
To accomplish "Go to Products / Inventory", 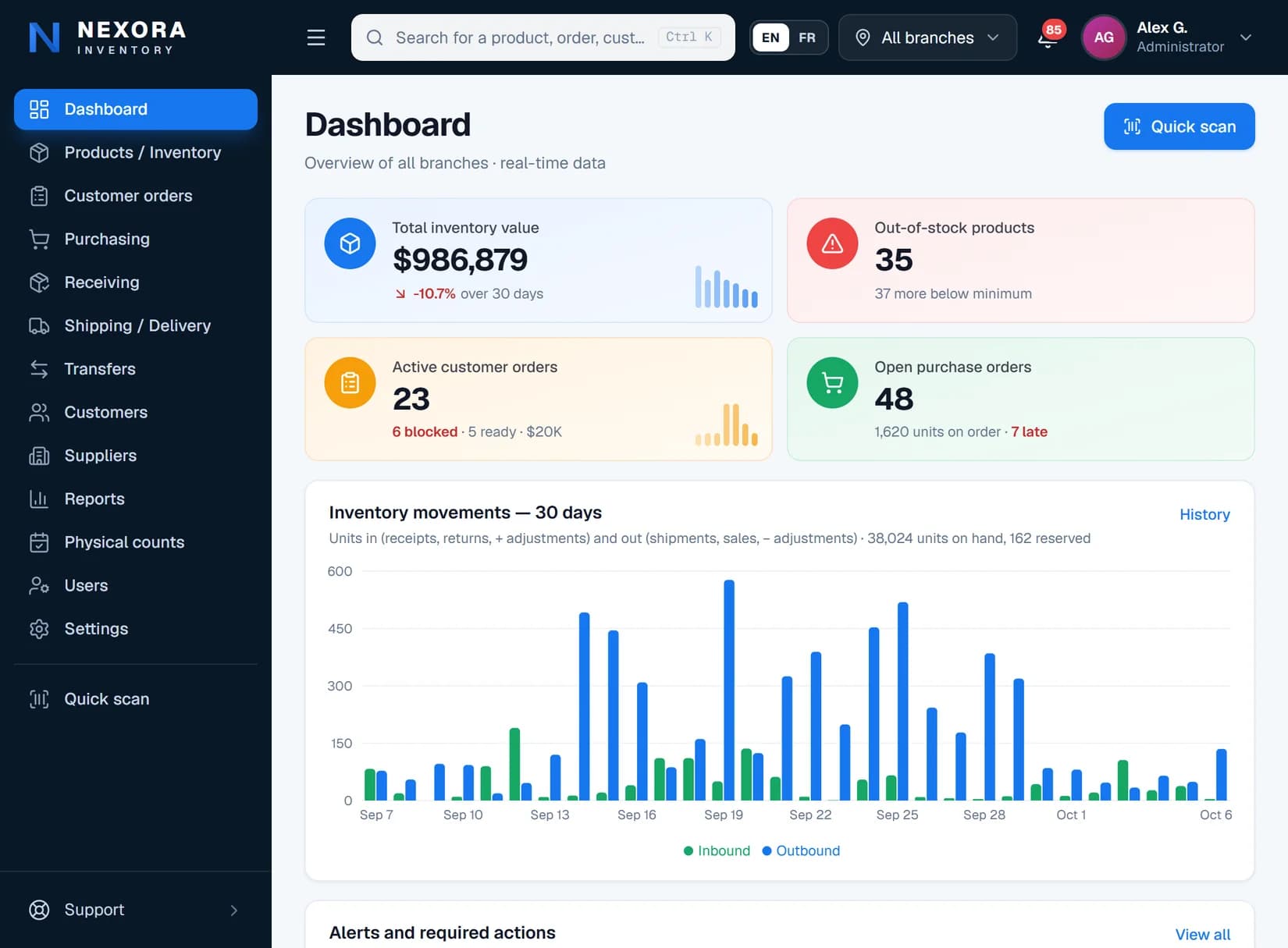I will [136, 152].
